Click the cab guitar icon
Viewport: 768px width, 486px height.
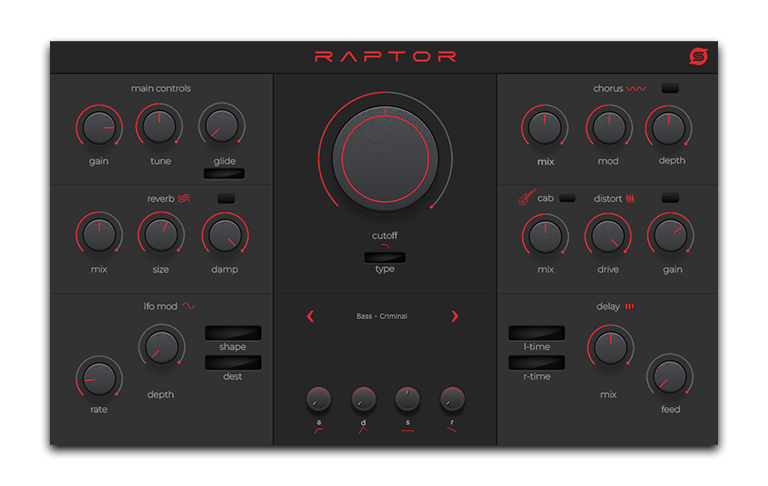(x=522, y=198)
